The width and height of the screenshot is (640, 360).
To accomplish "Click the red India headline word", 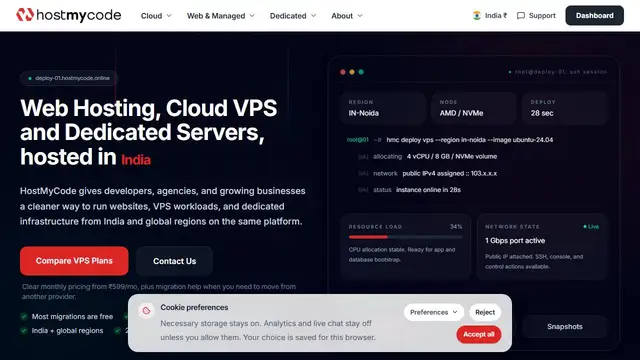I will (x=136, y=159).
